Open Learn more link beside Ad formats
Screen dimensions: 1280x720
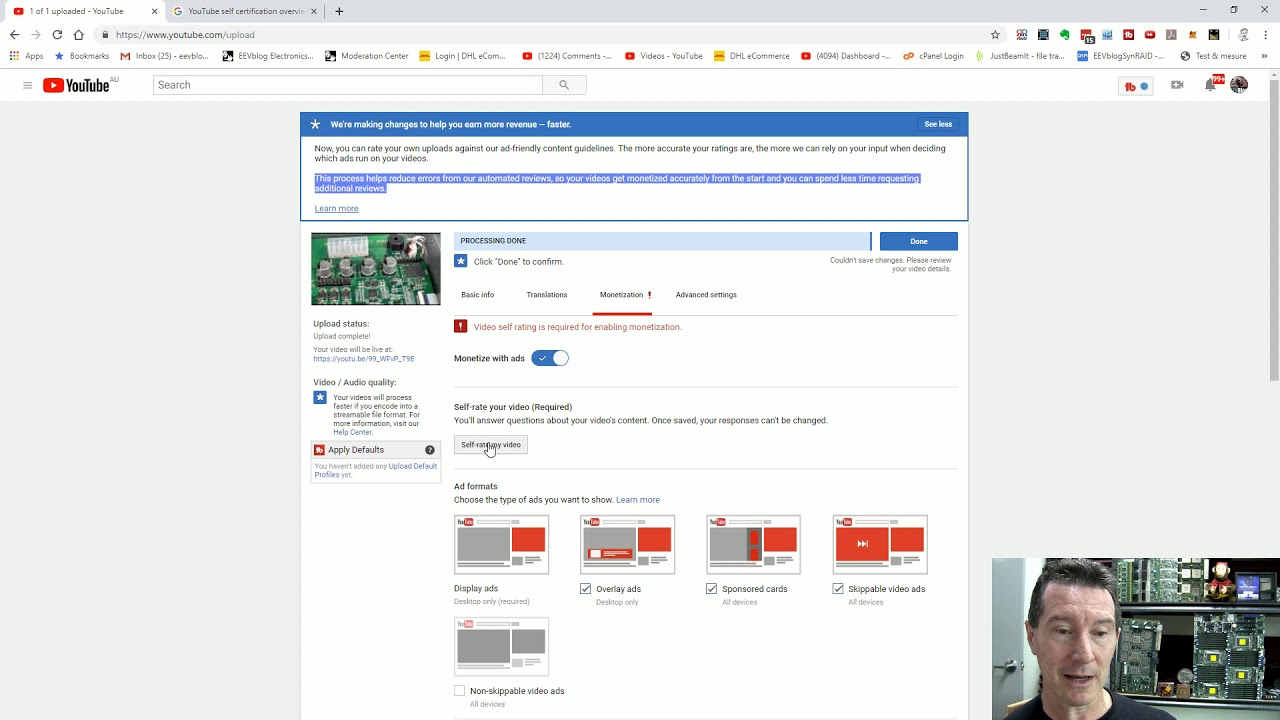[638, 500]
